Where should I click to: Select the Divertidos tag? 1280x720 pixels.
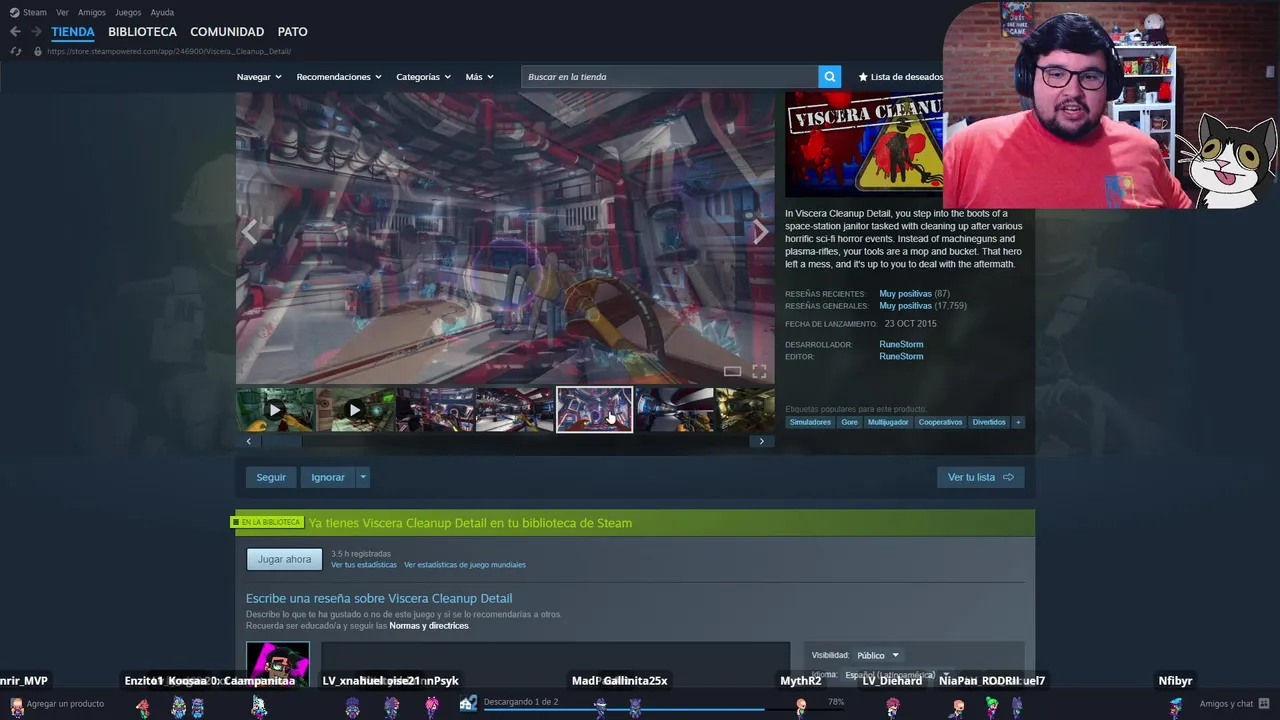click(x=989, y=422)
